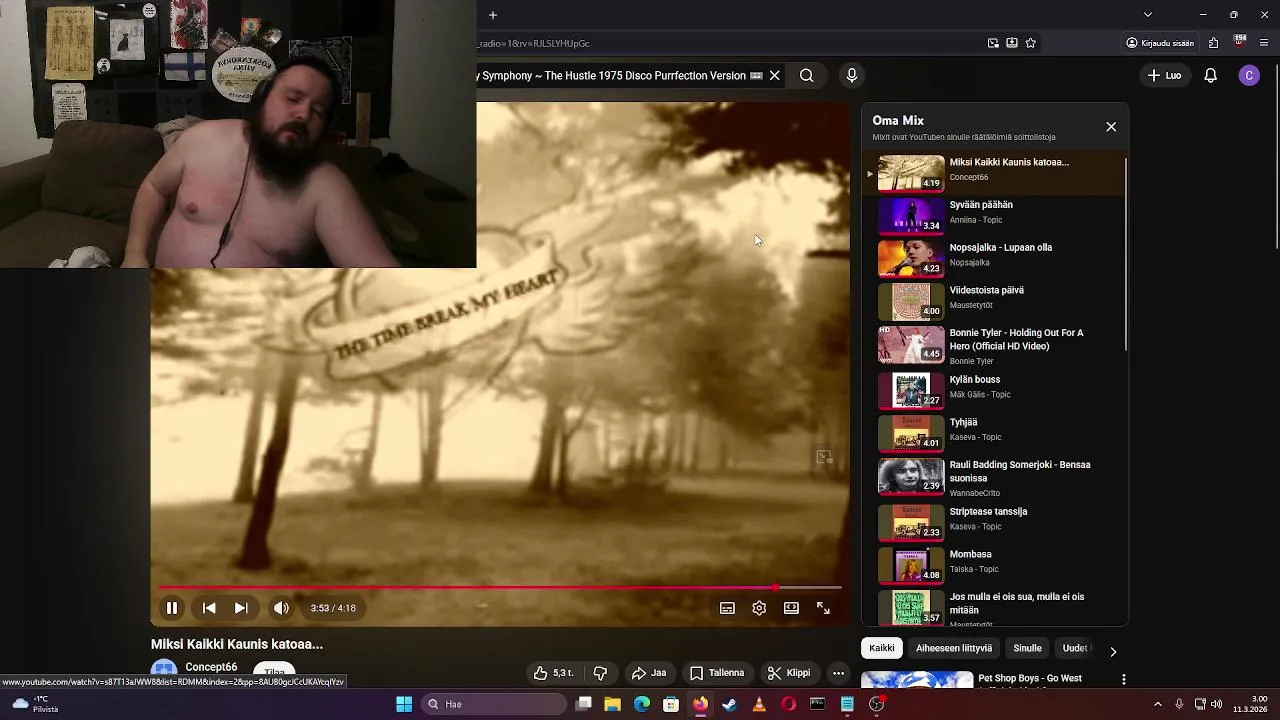Select the Sinulle filter chip
The width and height of the screenshot is (1280, 720).
1027,648
